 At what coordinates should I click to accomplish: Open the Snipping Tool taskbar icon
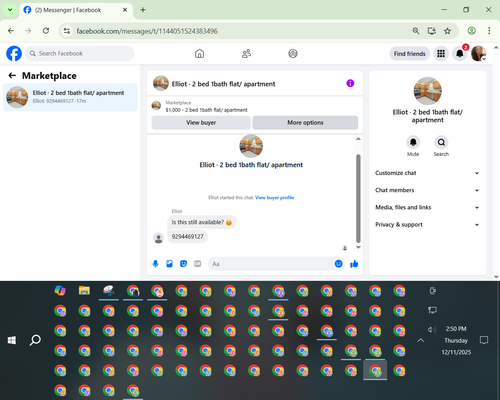109,291
